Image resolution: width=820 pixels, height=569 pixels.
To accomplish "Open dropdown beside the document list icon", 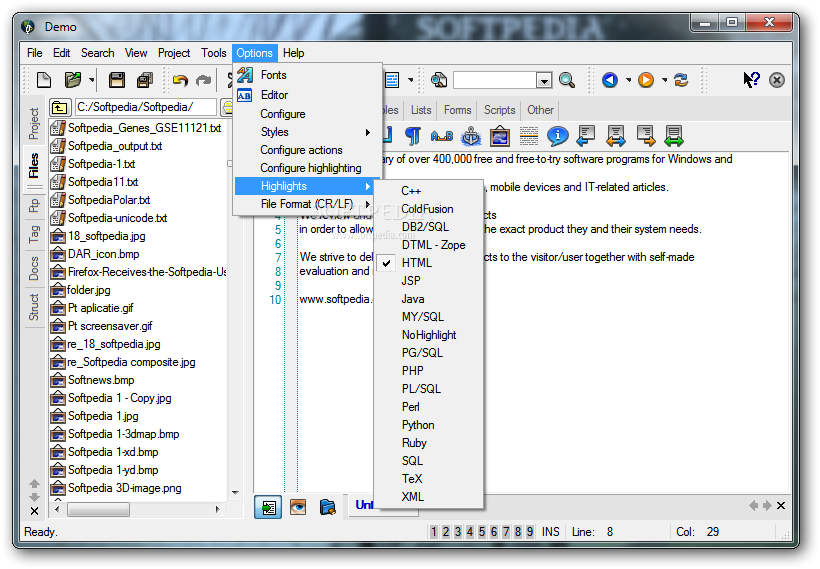I will pos(411,80).
